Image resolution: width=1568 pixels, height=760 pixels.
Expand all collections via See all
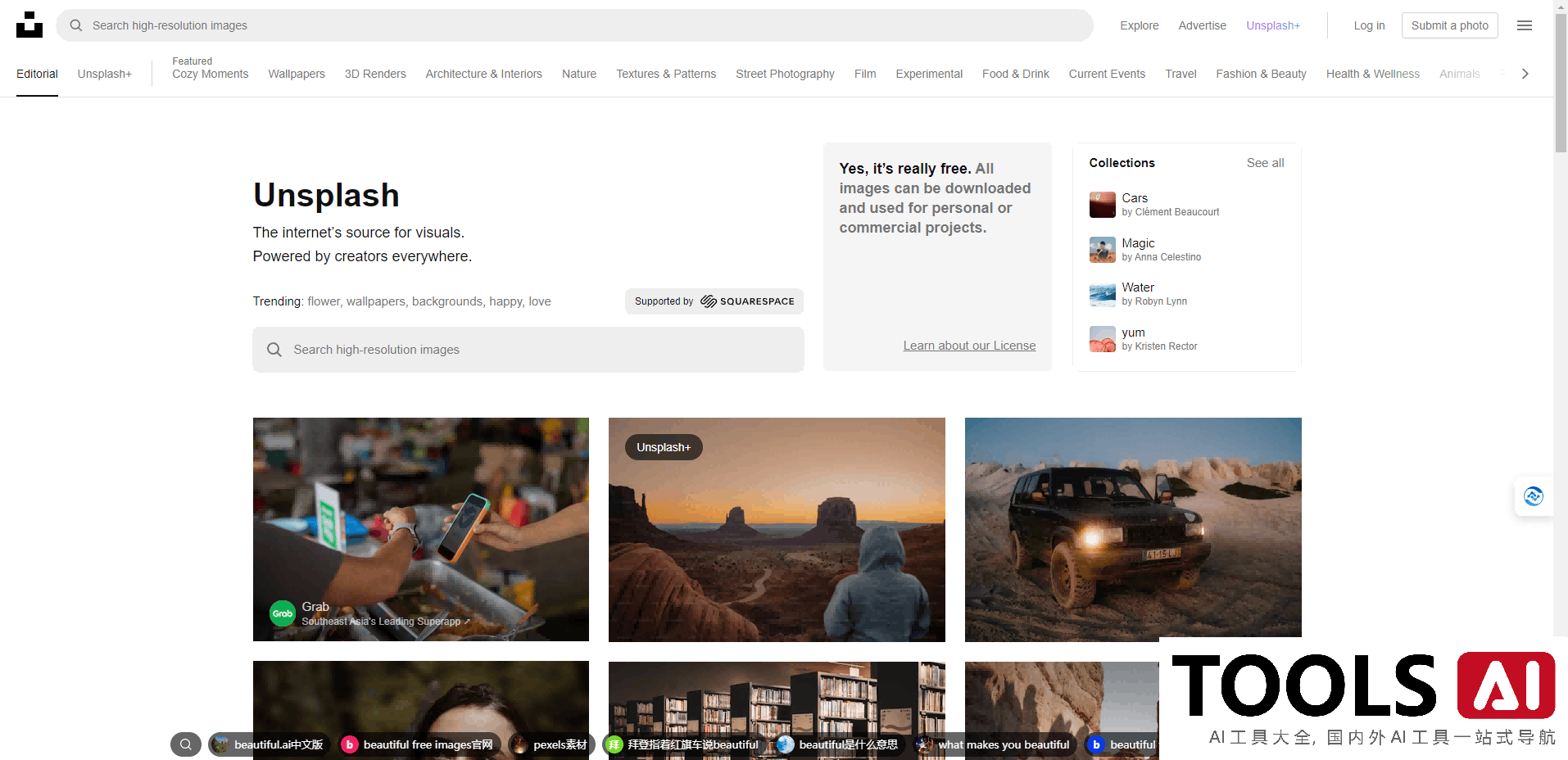tap(1265, 163)
